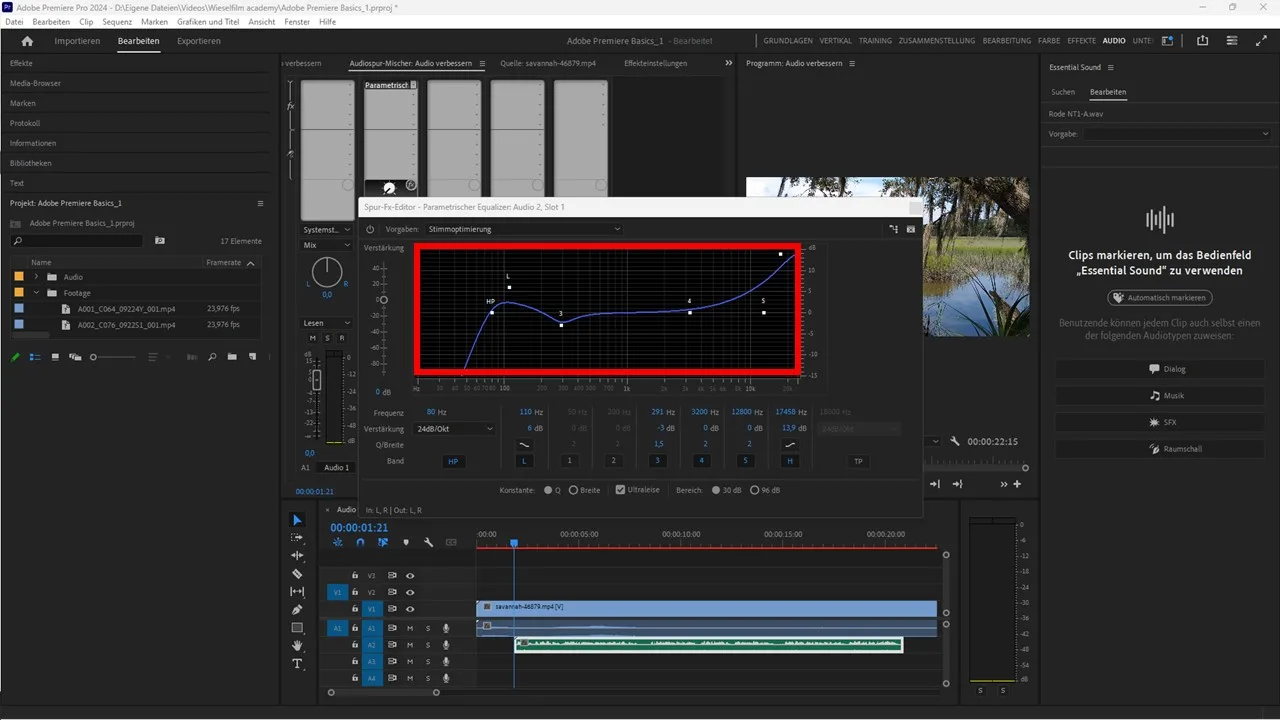The image size is (1280, 720).
Task: Click the Audio 1 volume fader
Action: pos(317,380)
